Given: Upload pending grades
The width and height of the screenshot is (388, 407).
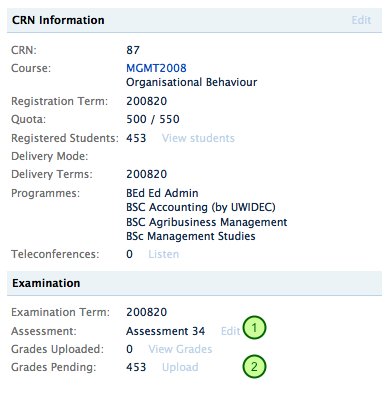Looking at the screenshot, I should [x=180, y=367].
